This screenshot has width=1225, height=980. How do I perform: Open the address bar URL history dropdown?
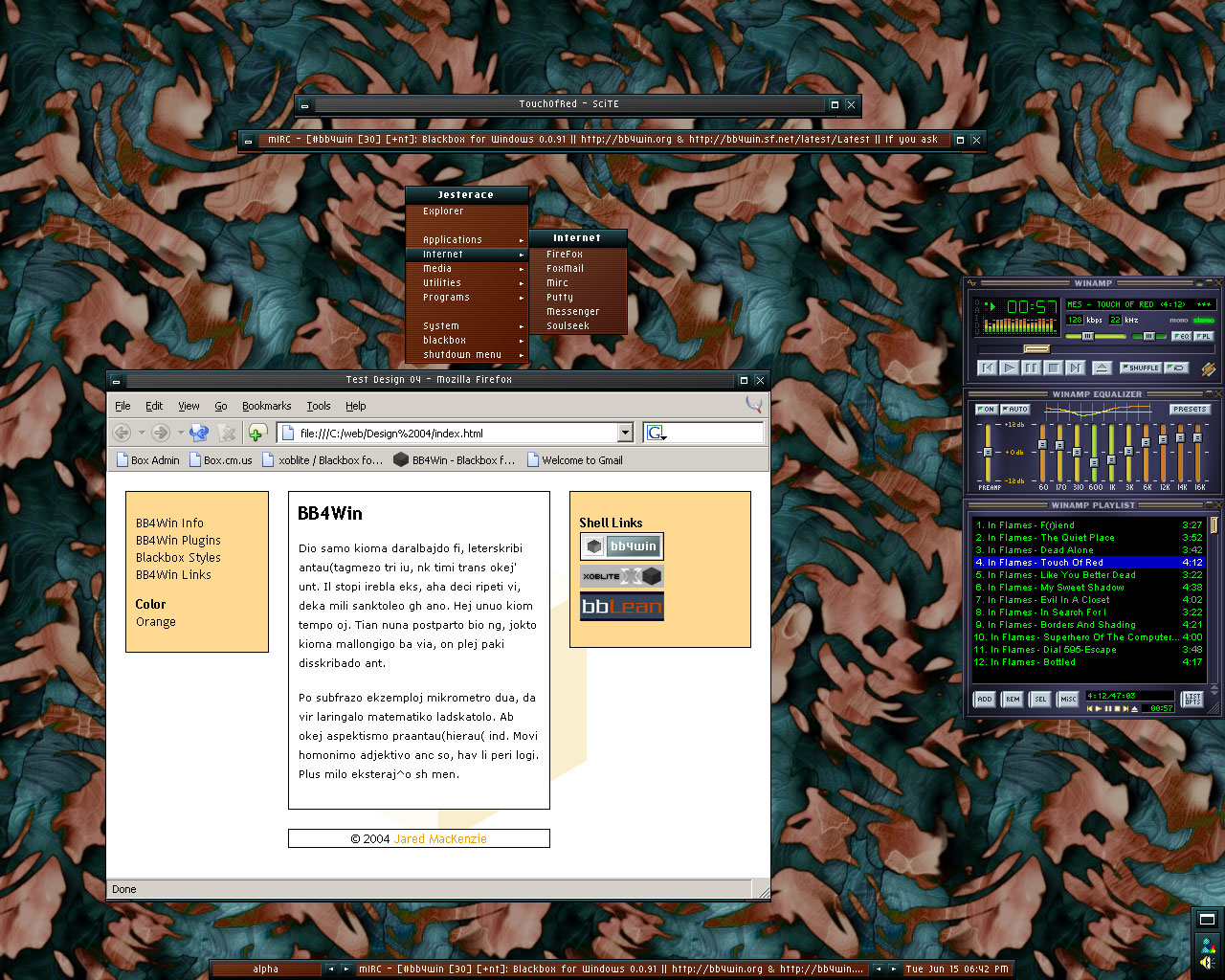tap(625, 433)
